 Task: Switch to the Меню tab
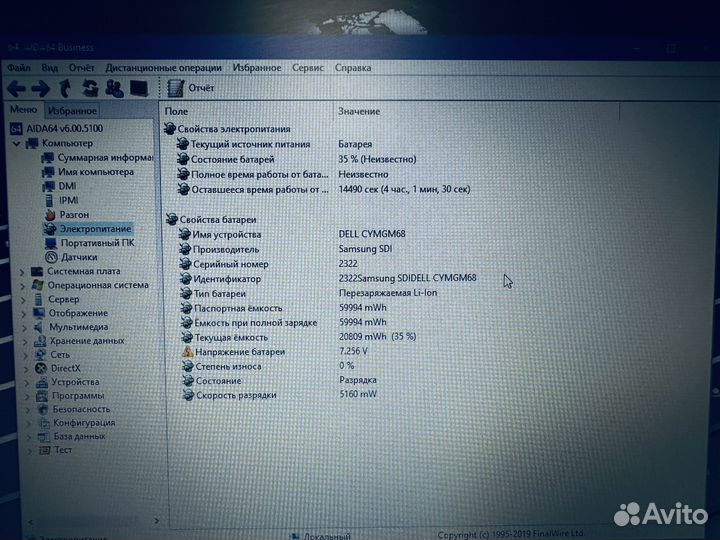tap(23, 110)
